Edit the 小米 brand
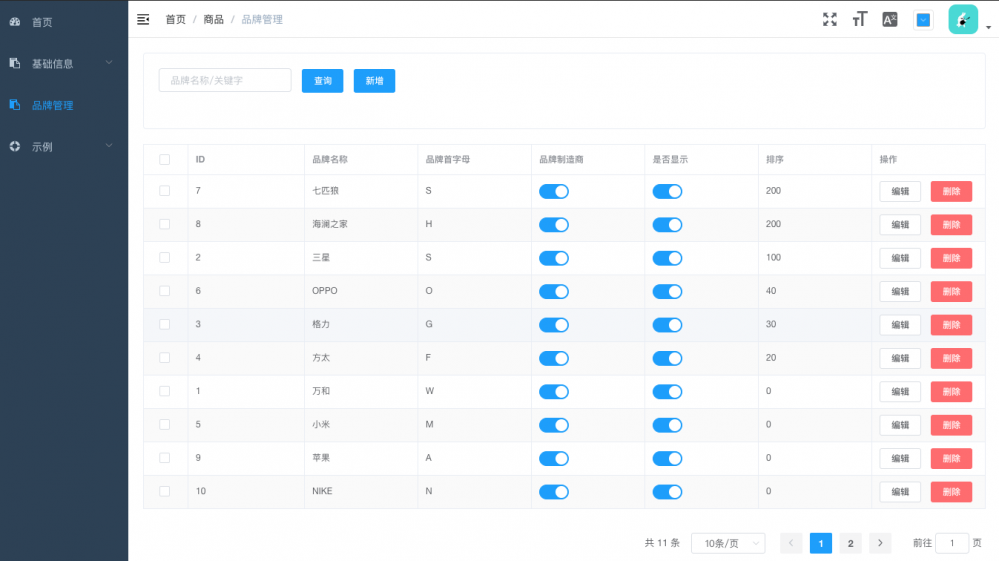Screen dimensions: 999x561 click(900, 425)
